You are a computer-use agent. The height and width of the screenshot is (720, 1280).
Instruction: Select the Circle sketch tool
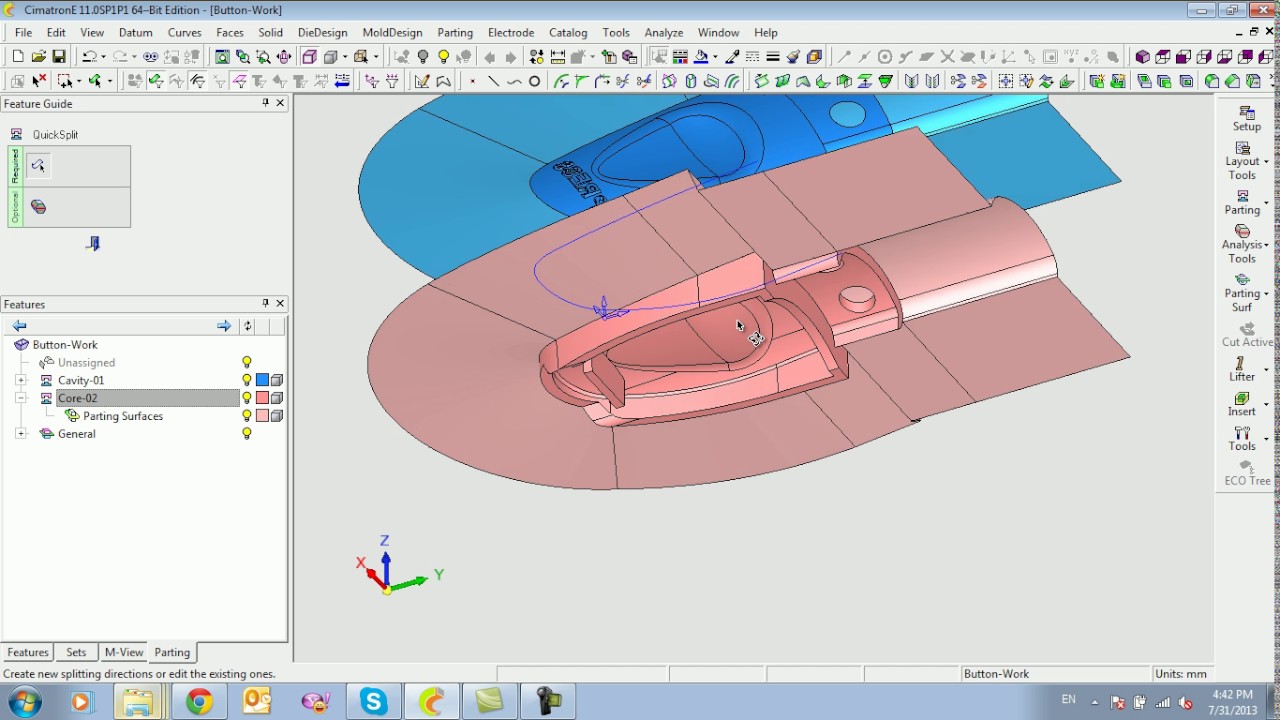(534, 81)
